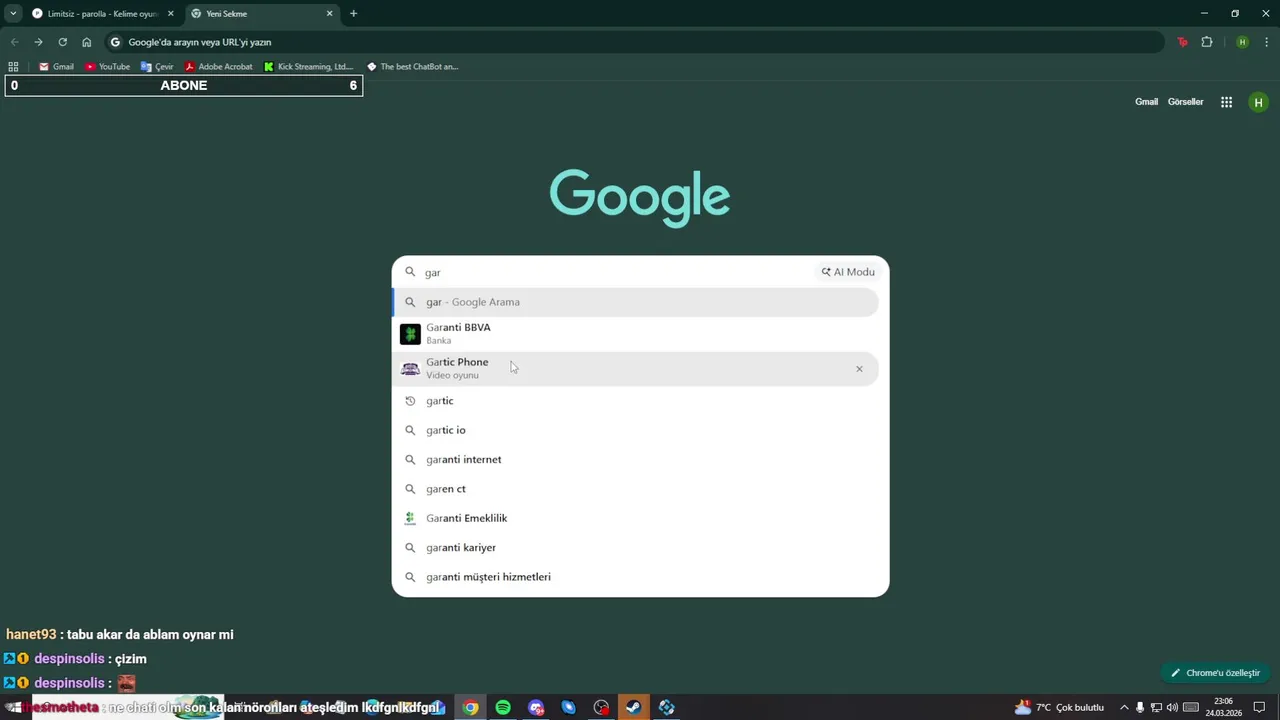
Task: Select garen ct suggestion
Action: (x=636, y=489)
